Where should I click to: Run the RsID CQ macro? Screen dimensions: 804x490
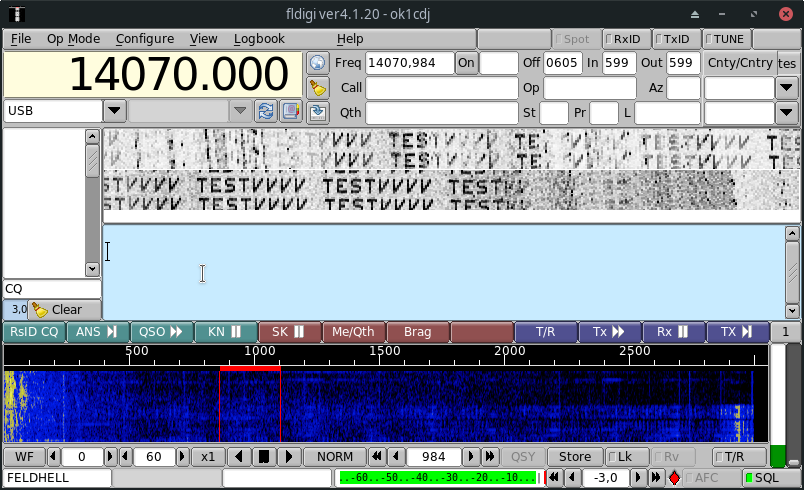(34, 332)
